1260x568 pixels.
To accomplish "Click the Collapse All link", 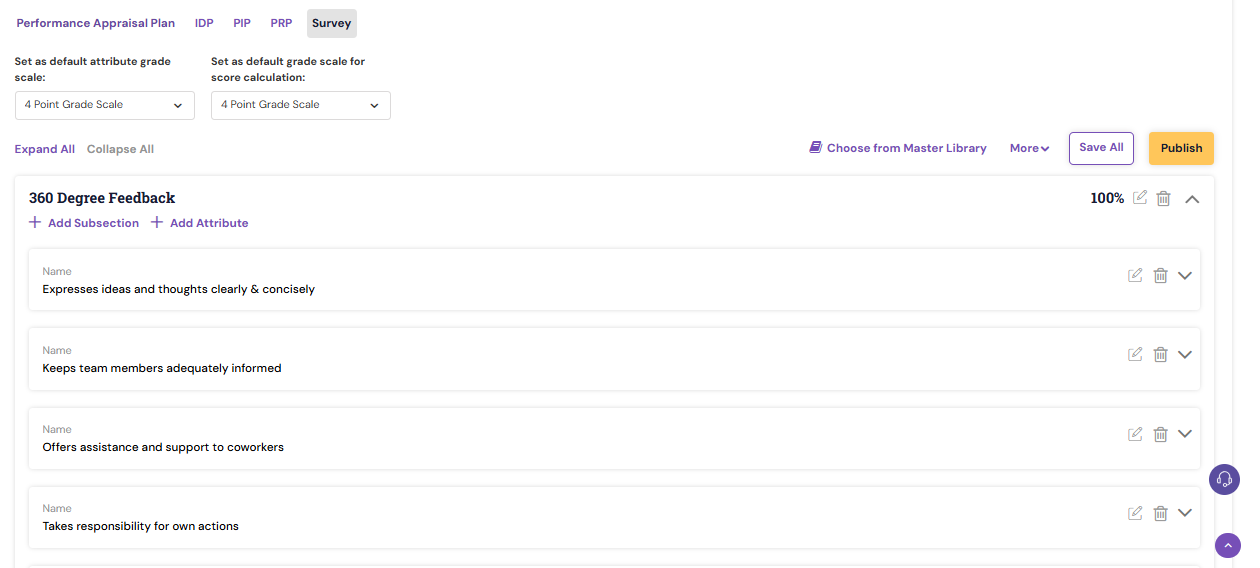I will (120, 149).
